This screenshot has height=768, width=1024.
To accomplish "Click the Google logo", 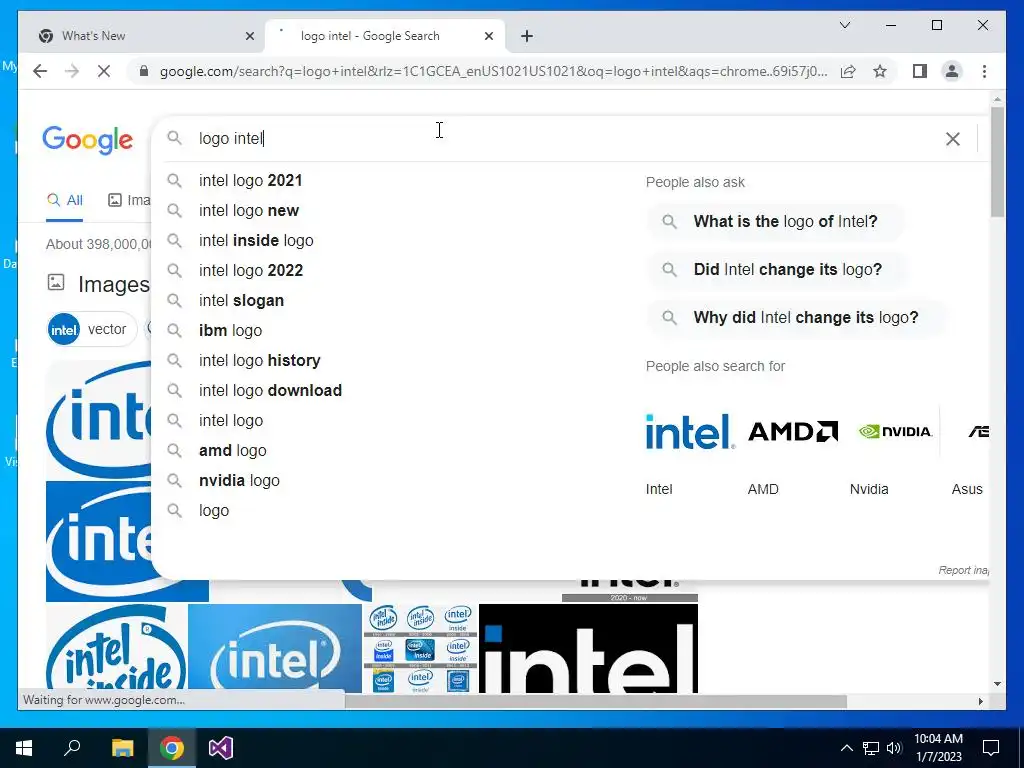I will 88,139.
